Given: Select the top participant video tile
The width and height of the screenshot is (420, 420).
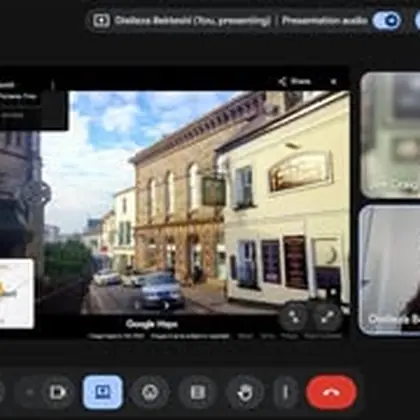Looking at the screenshot, I should (x=390, y=135).
